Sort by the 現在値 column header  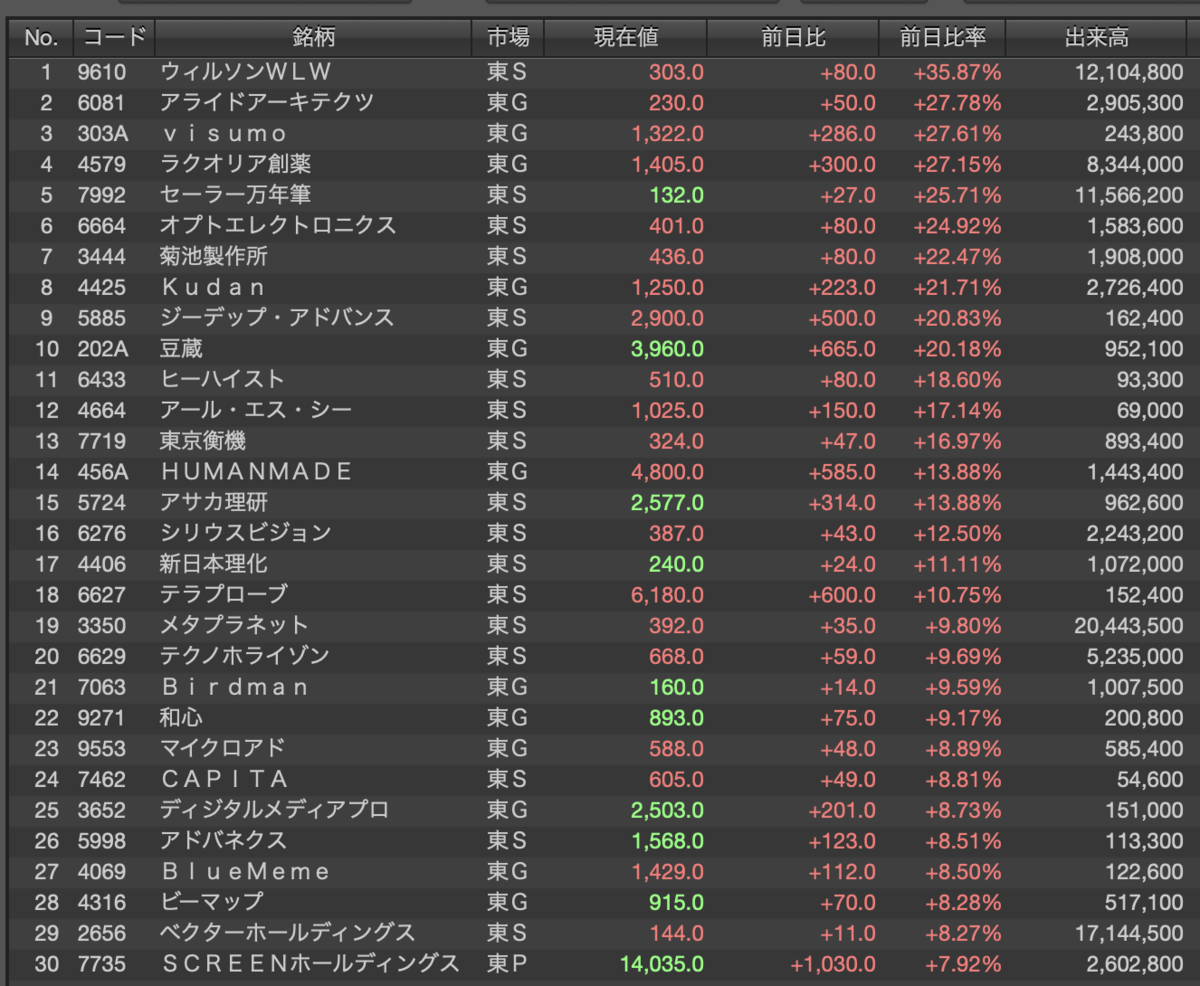pos(626,39)
